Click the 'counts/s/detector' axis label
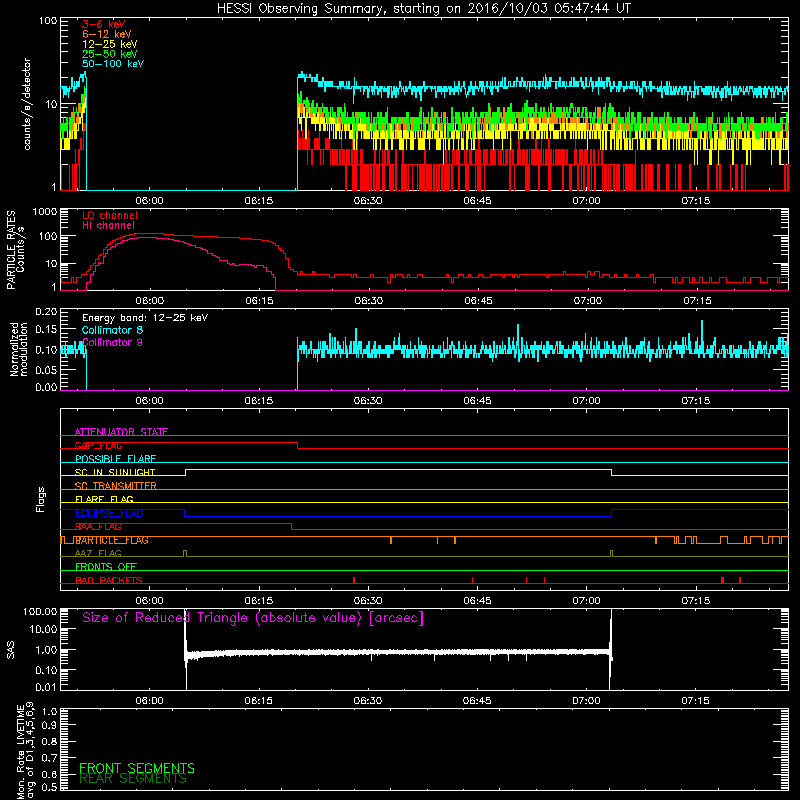This screenshot has width=800, height=800. 27,104
